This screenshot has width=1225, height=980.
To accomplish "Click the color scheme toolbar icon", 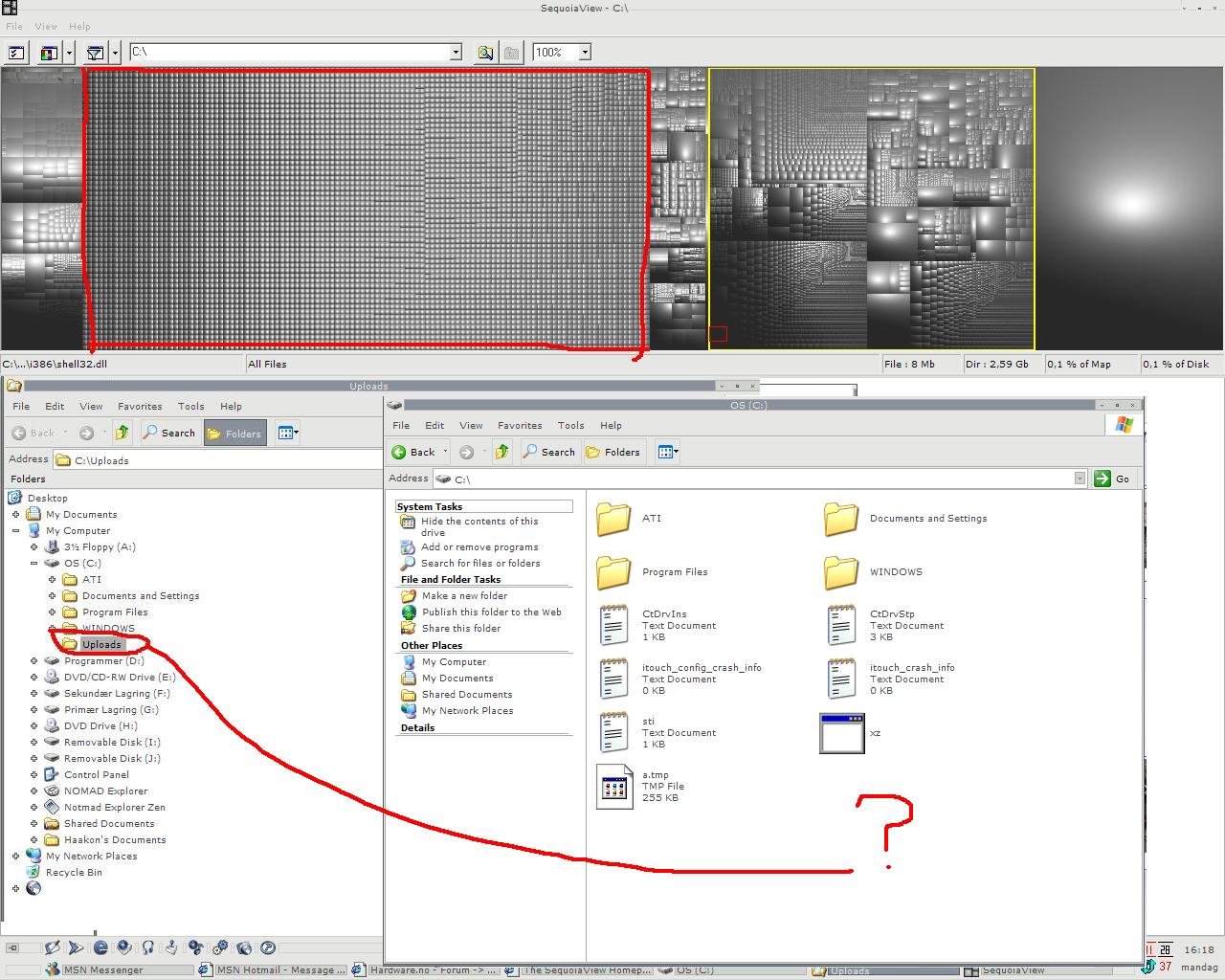I will click(x=49, y=53).
